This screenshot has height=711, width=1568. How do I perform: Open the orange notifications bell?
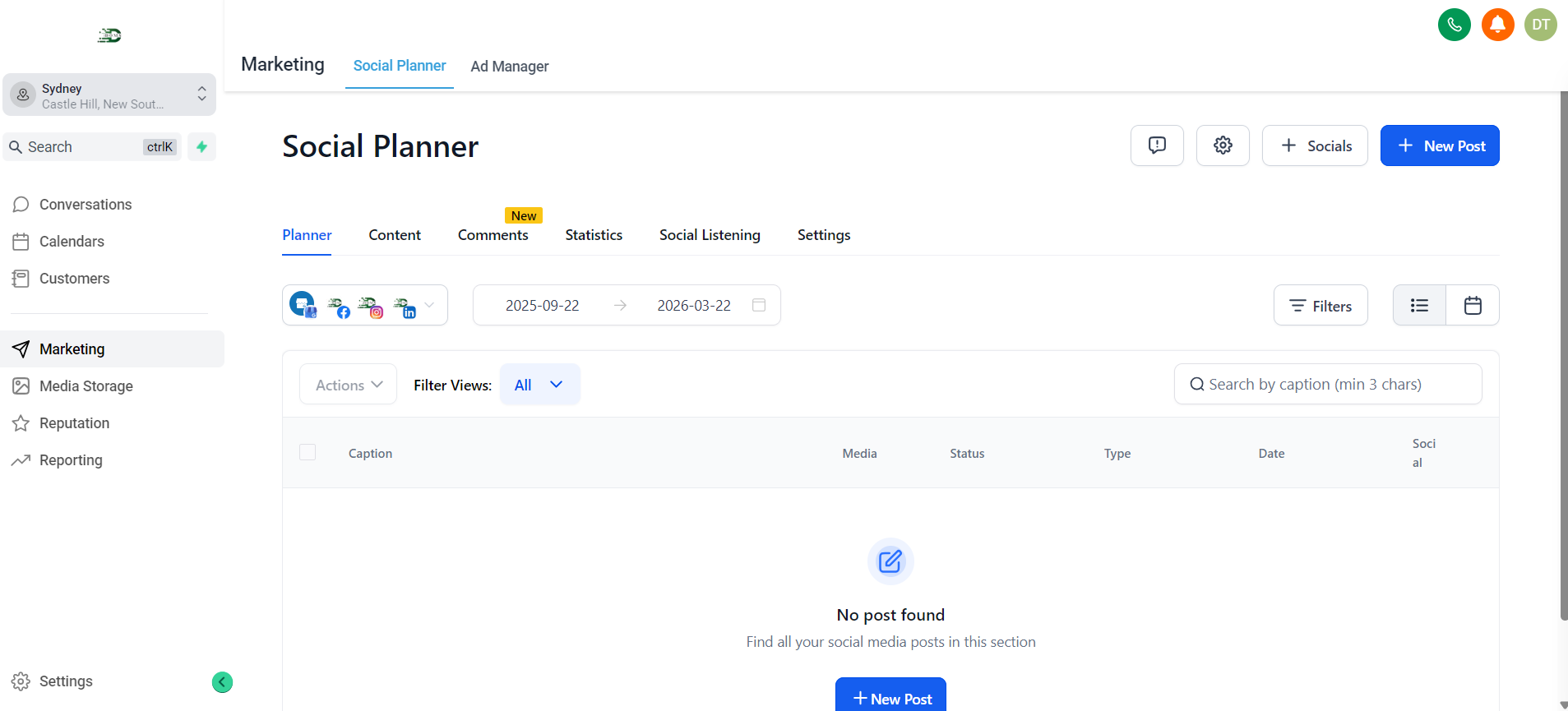(x=1497, y=25)
